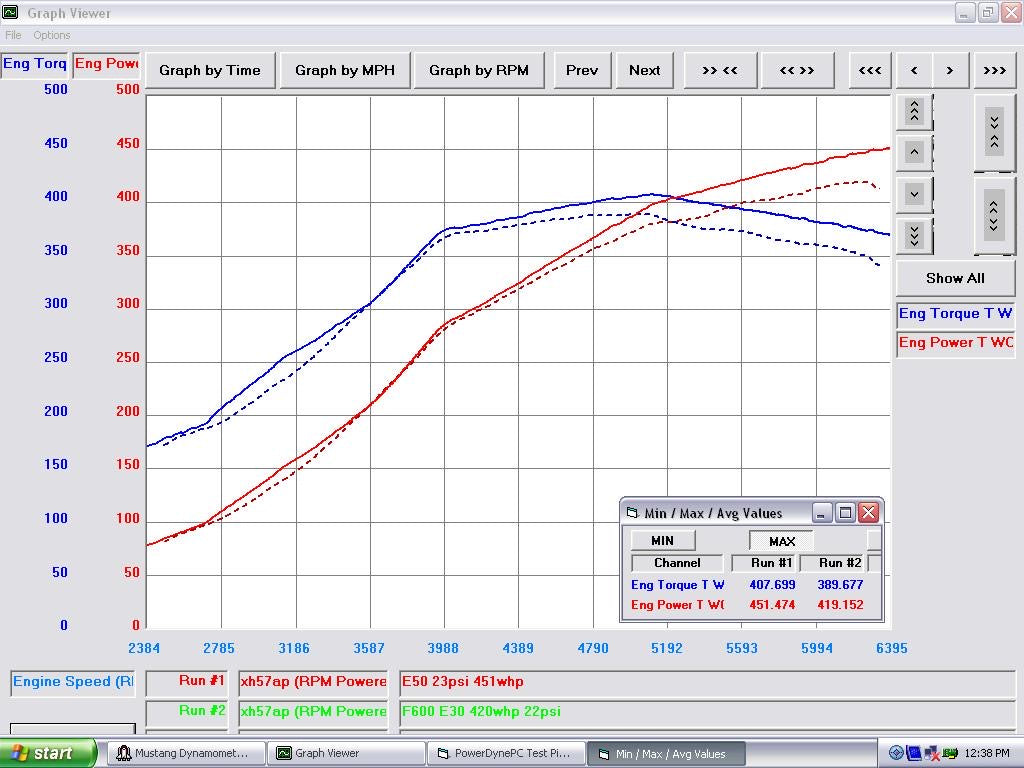The width and height of the screenshot is (1024, 768).
Task: Click the single left arrow pan button
Action: pyautogui.click(x=914, y=70)
